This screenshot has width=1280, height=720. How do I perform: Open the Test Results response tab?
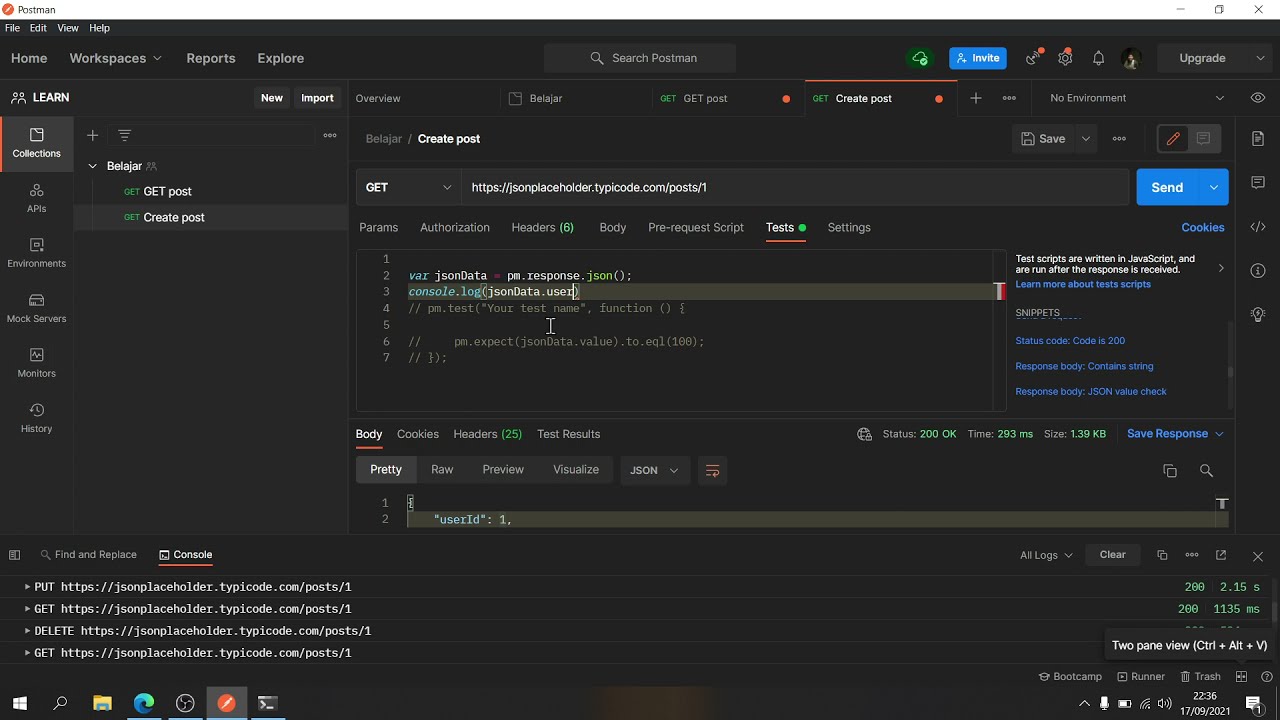click(568, 434)
